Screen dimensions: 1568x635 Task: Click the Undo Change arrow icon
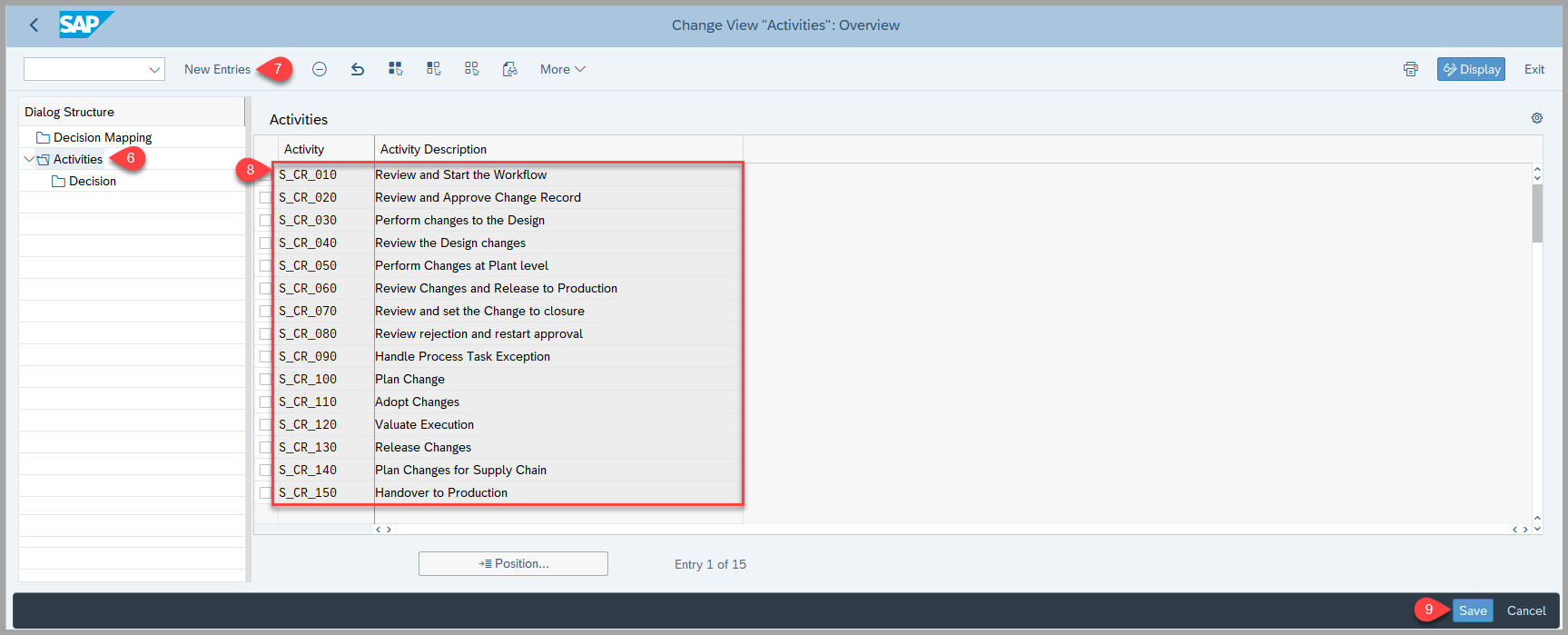click(x=358, y=69)
